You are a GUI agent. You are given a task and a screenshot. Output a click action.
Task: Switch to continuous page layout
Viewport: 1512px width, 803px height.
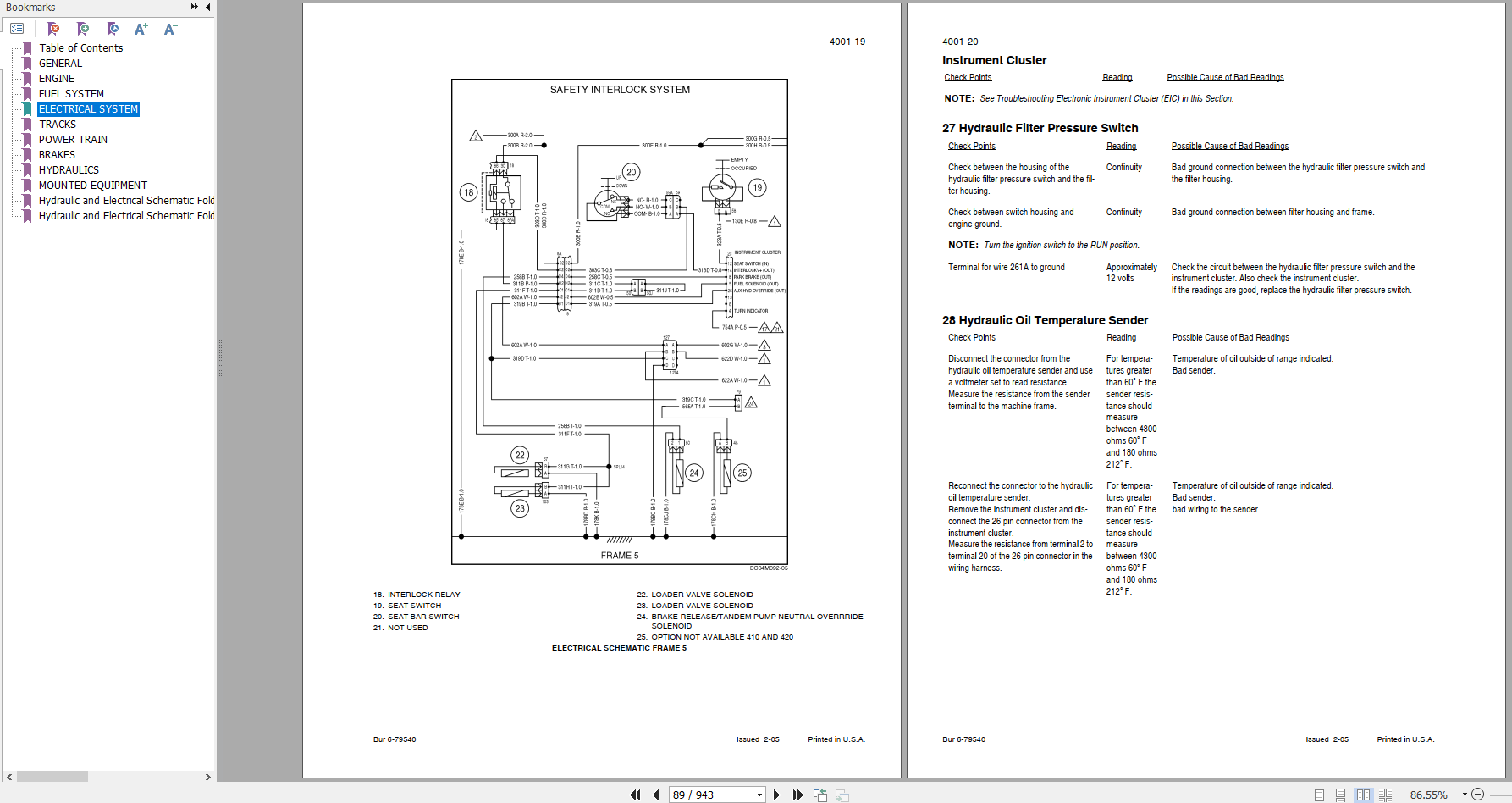tap(1340, 795)
